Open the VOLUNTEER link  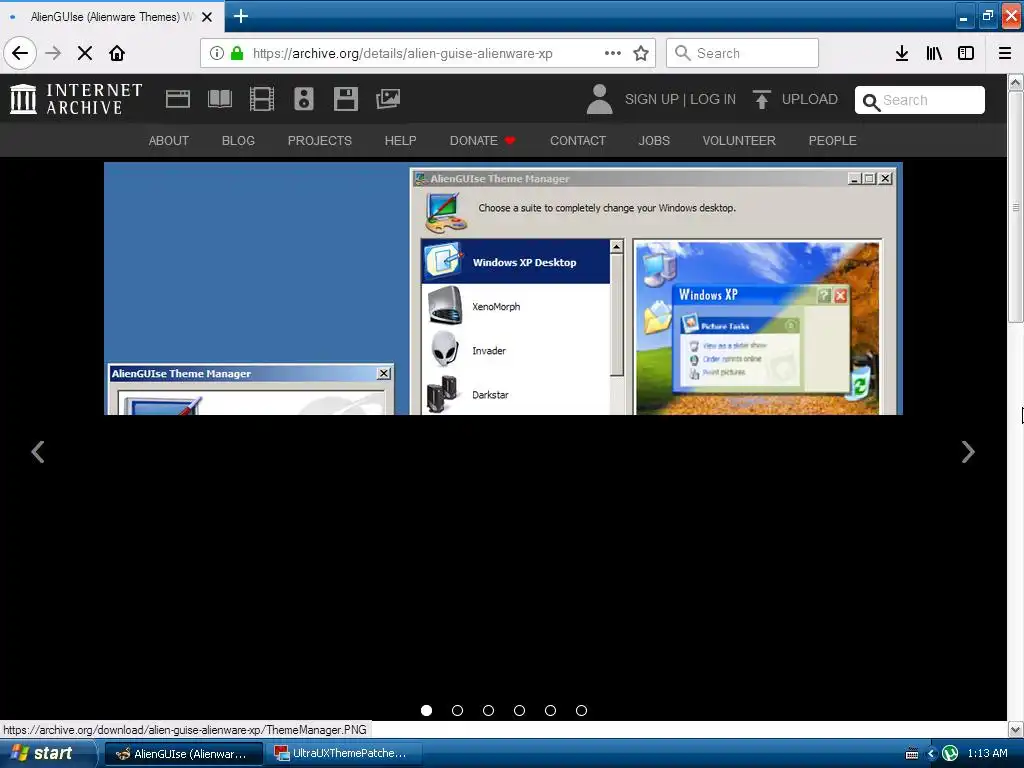tap(739, 141)
